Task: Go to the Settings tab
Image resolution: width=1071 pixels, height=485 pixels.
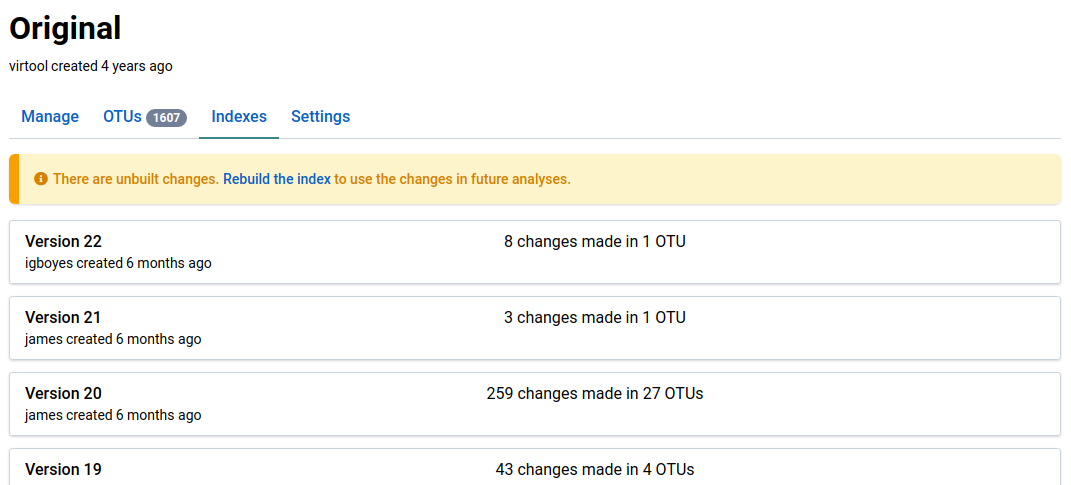Action: (x=320, y=117)
